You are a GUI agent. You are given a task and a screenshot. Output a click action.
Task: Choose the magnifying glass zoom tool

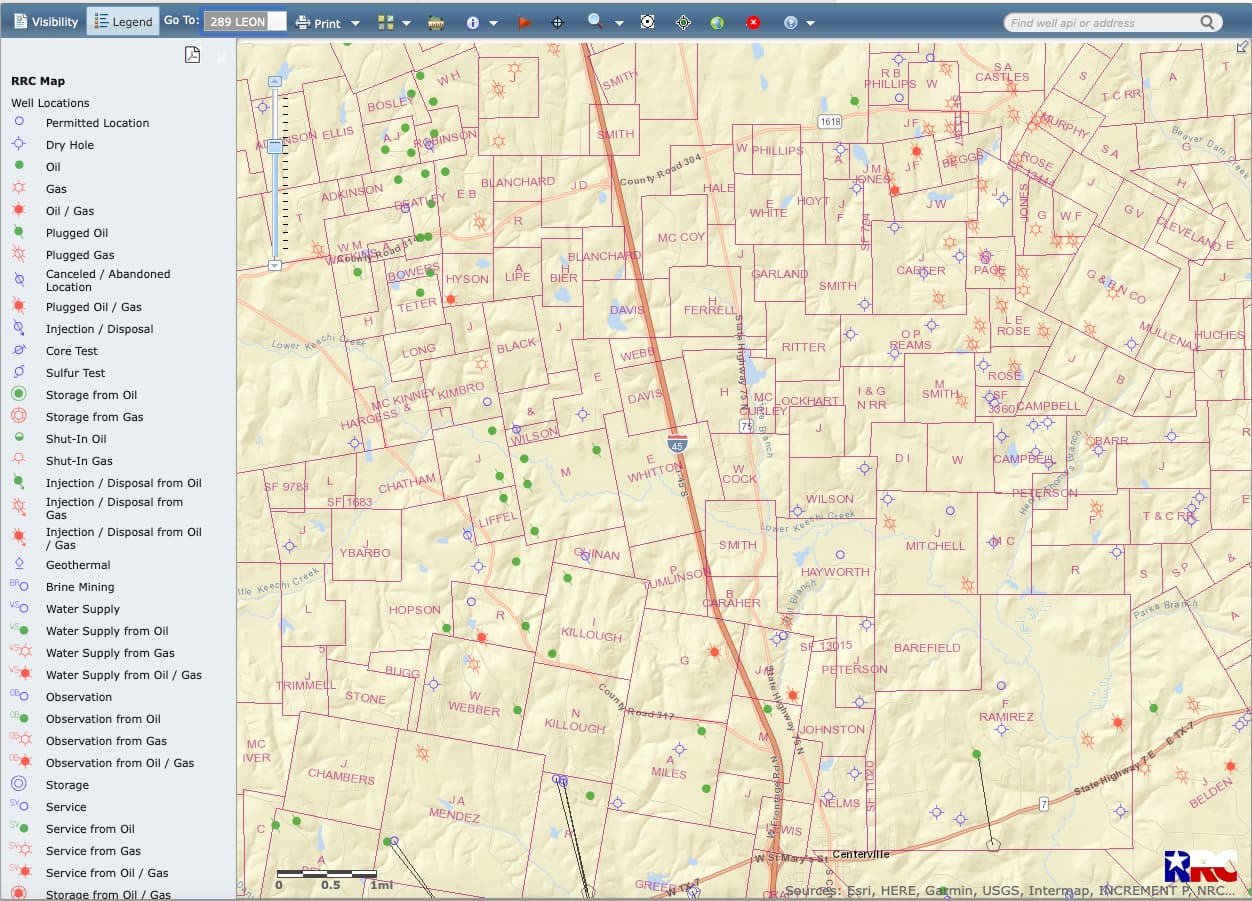595,21
